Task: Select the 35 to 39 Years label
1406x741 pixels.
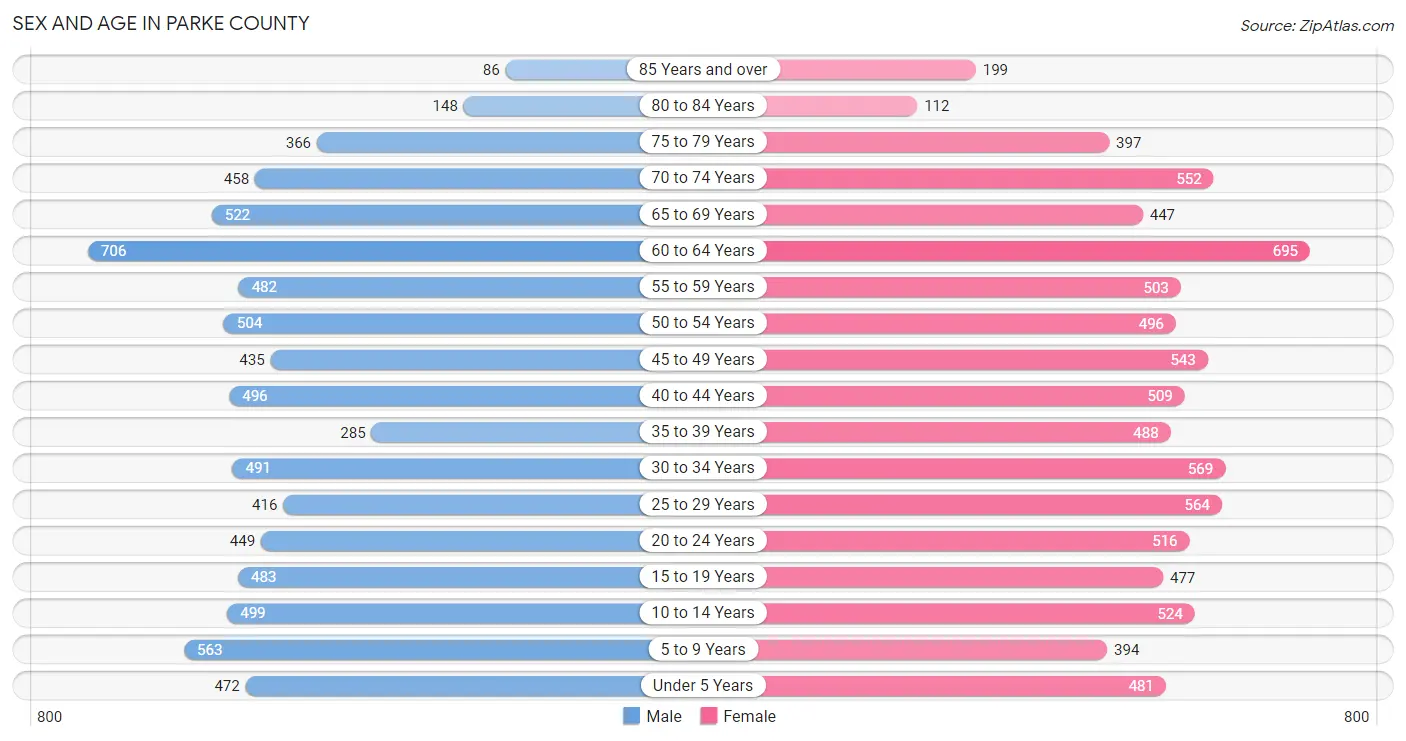Action: [x=703, y=431]
